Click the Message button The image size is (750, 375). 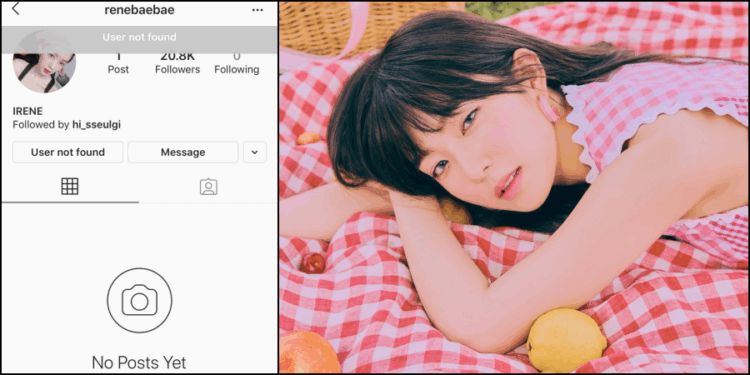pos(183,152)
